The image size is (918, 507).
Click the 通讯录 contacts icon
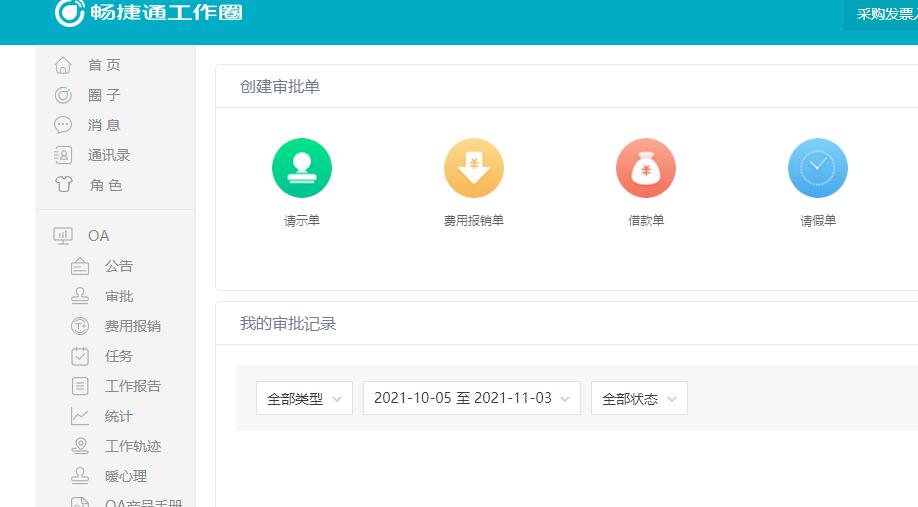point(63,155)
